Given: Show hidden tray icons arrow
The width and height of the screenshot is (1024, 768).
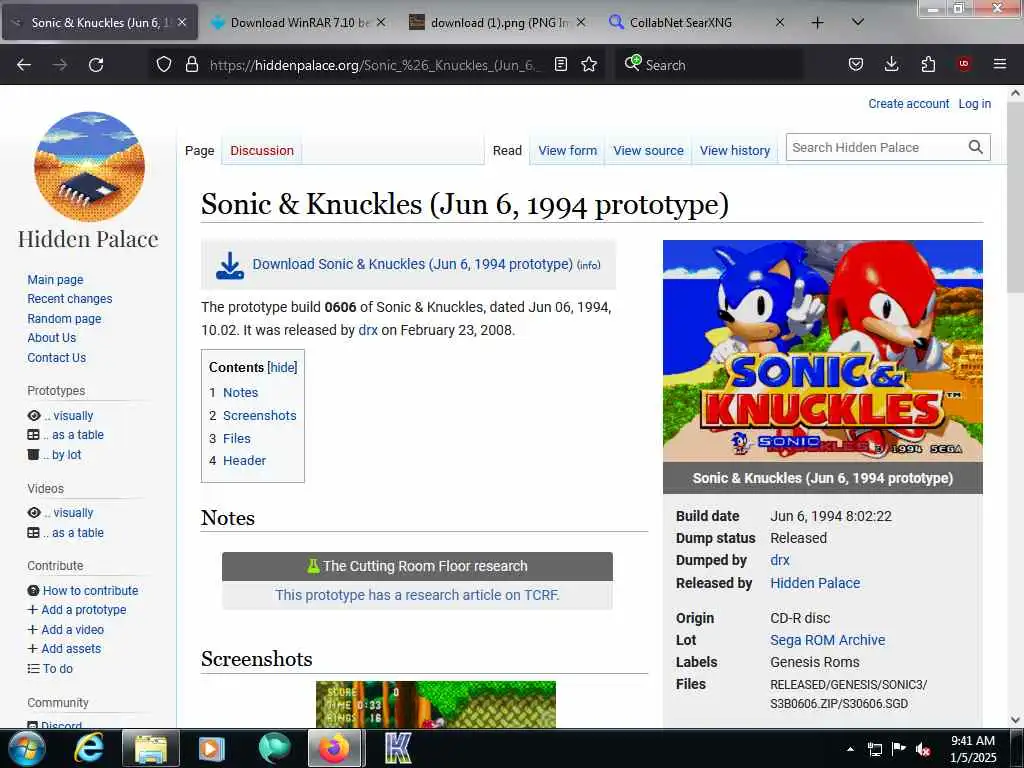Looking at the screenshot, I should 850,749.
